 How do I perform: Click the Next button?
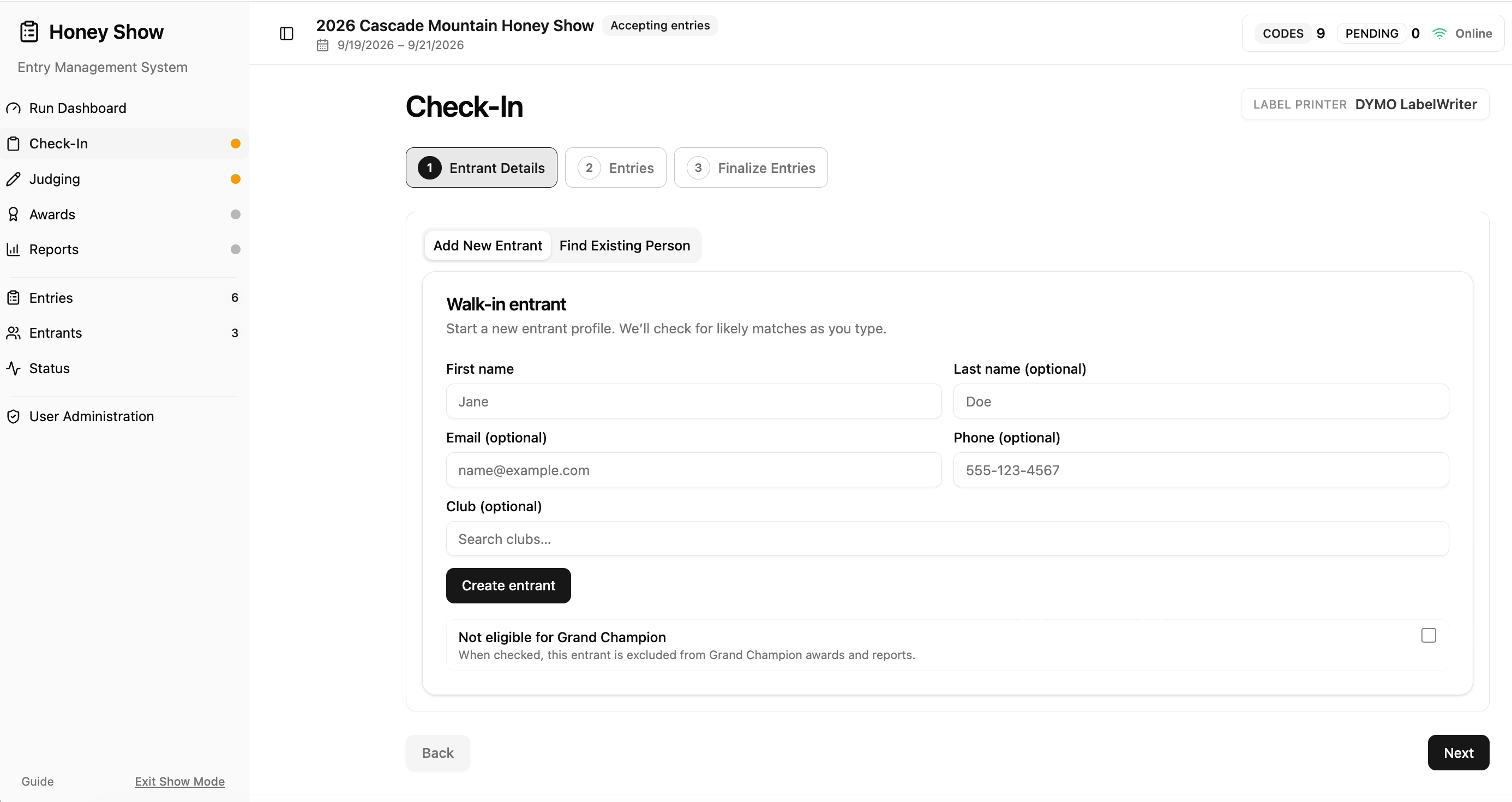coord(1458,753)
